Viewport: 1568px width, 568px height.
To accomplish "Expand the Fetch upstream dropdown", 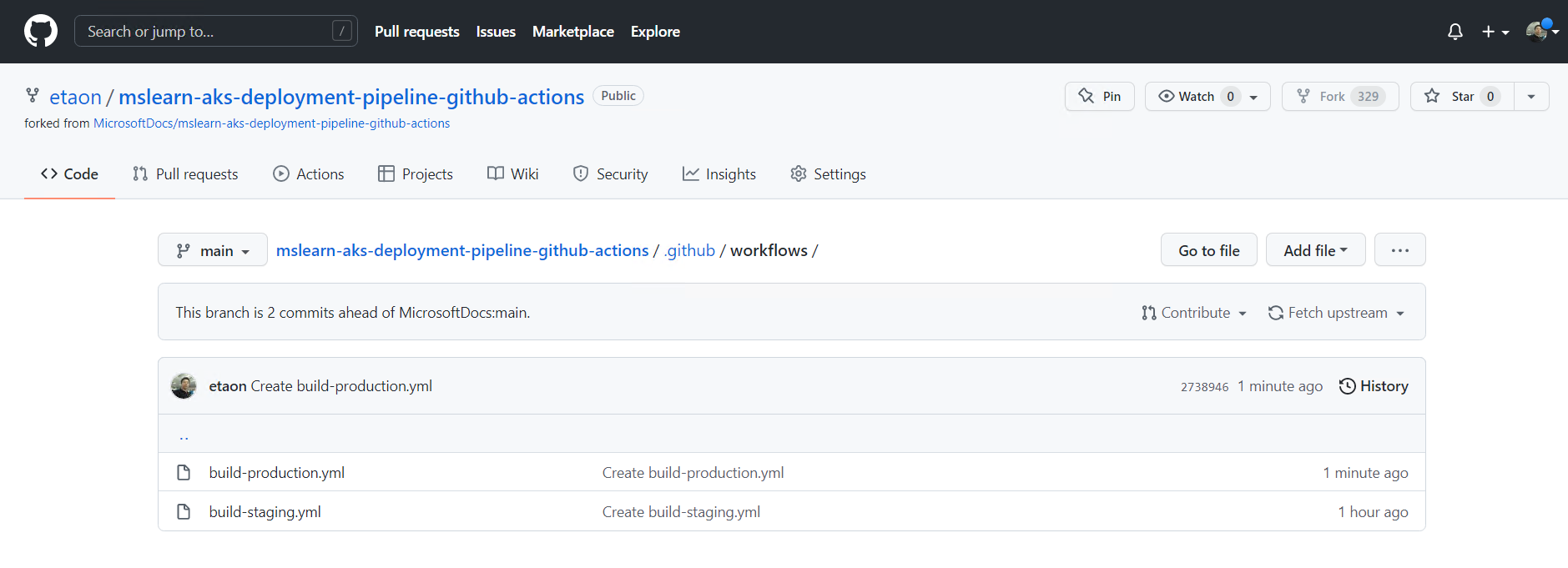I will click(1336, 313).
